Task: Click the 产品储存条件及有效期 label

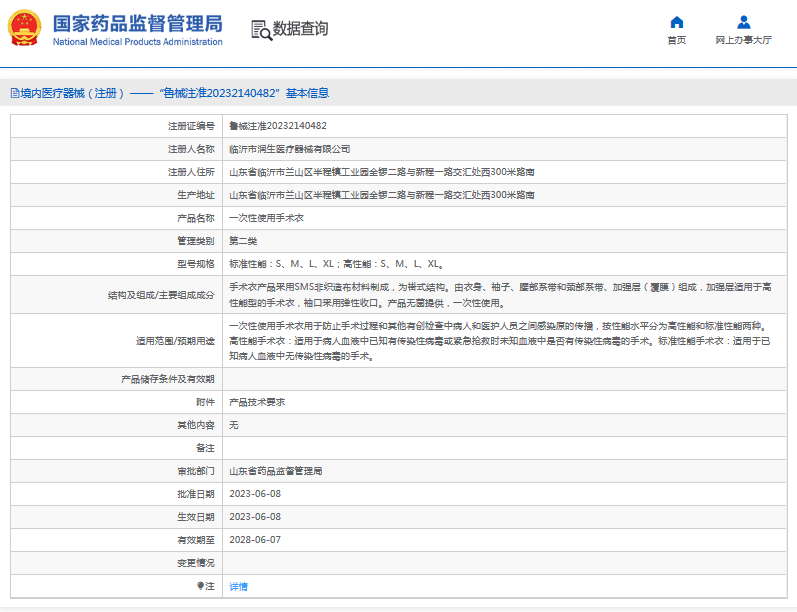Action: pos(168,379)
